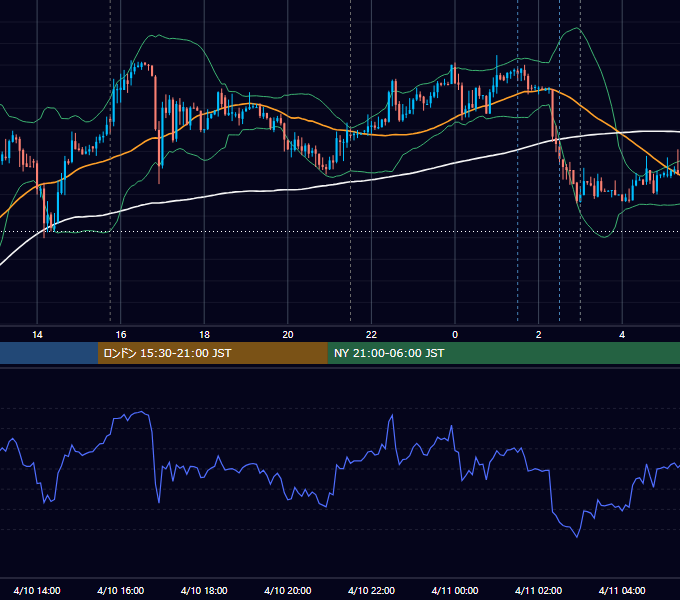Screen dimensions: 680x600
Task: Click the 0 hour axis label
Action: coord(455,335)
